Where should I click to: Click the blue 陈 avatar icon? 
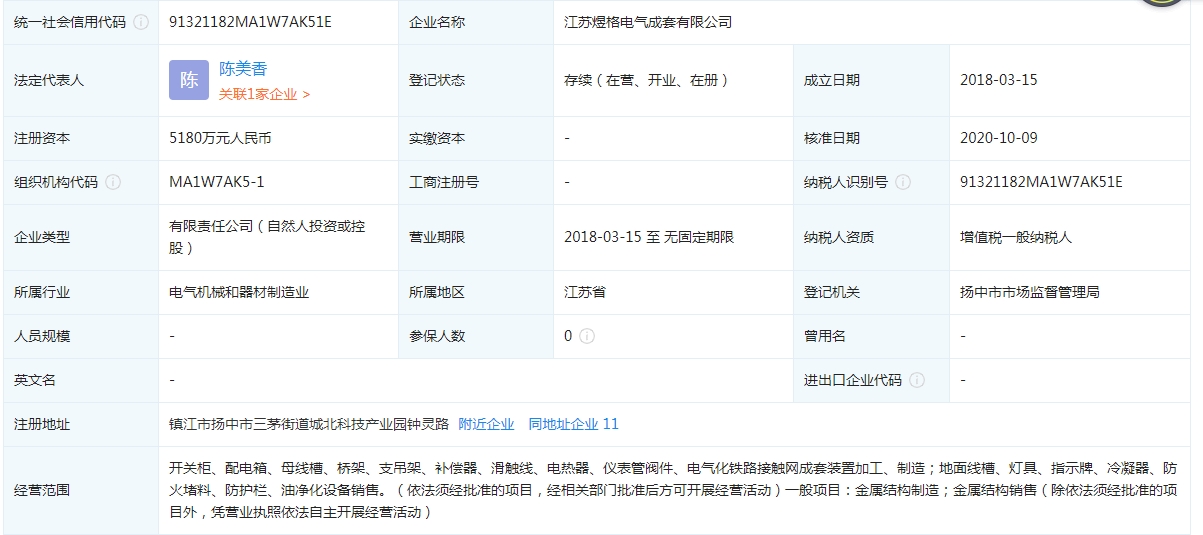(189, 80)
